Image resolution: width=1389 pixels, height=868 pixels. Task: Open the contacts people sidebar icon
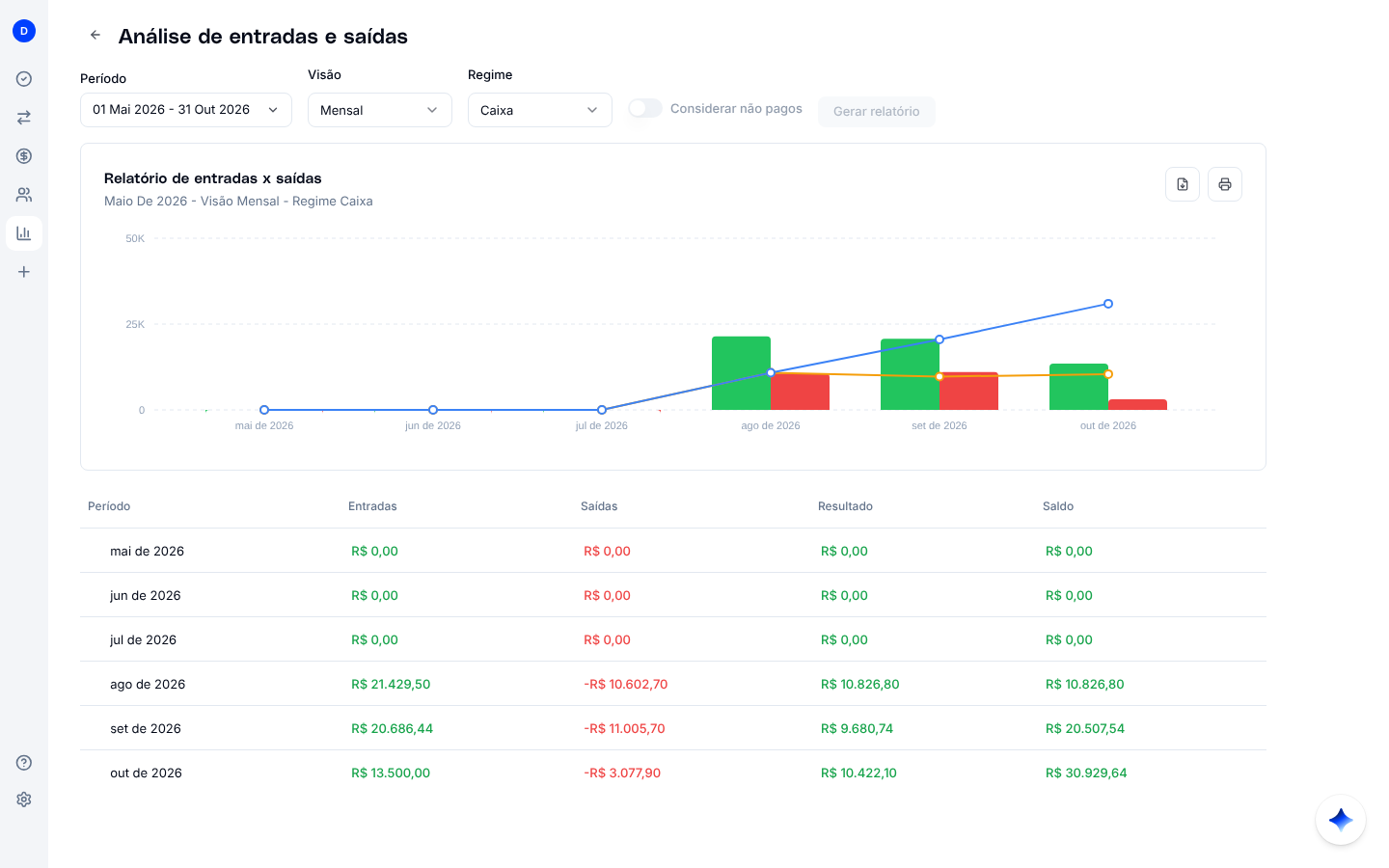24,195
